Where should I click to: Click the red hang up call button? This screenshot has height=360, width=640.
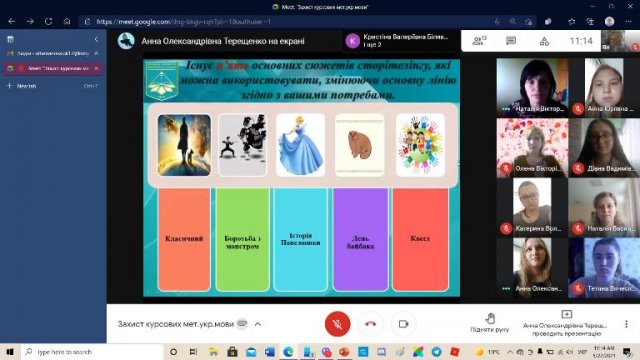pos(370,324)
